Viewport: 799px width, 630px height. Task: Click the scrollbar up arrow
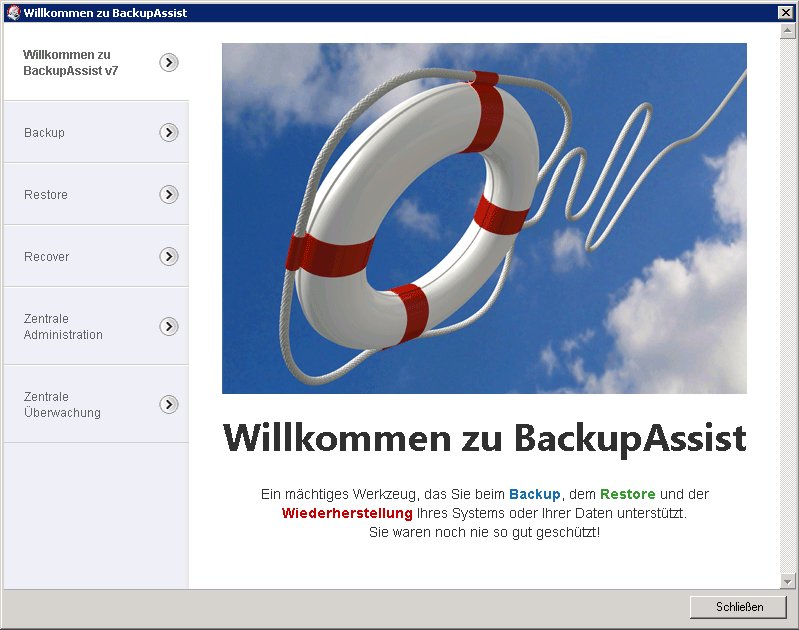(x=788, y=30)
